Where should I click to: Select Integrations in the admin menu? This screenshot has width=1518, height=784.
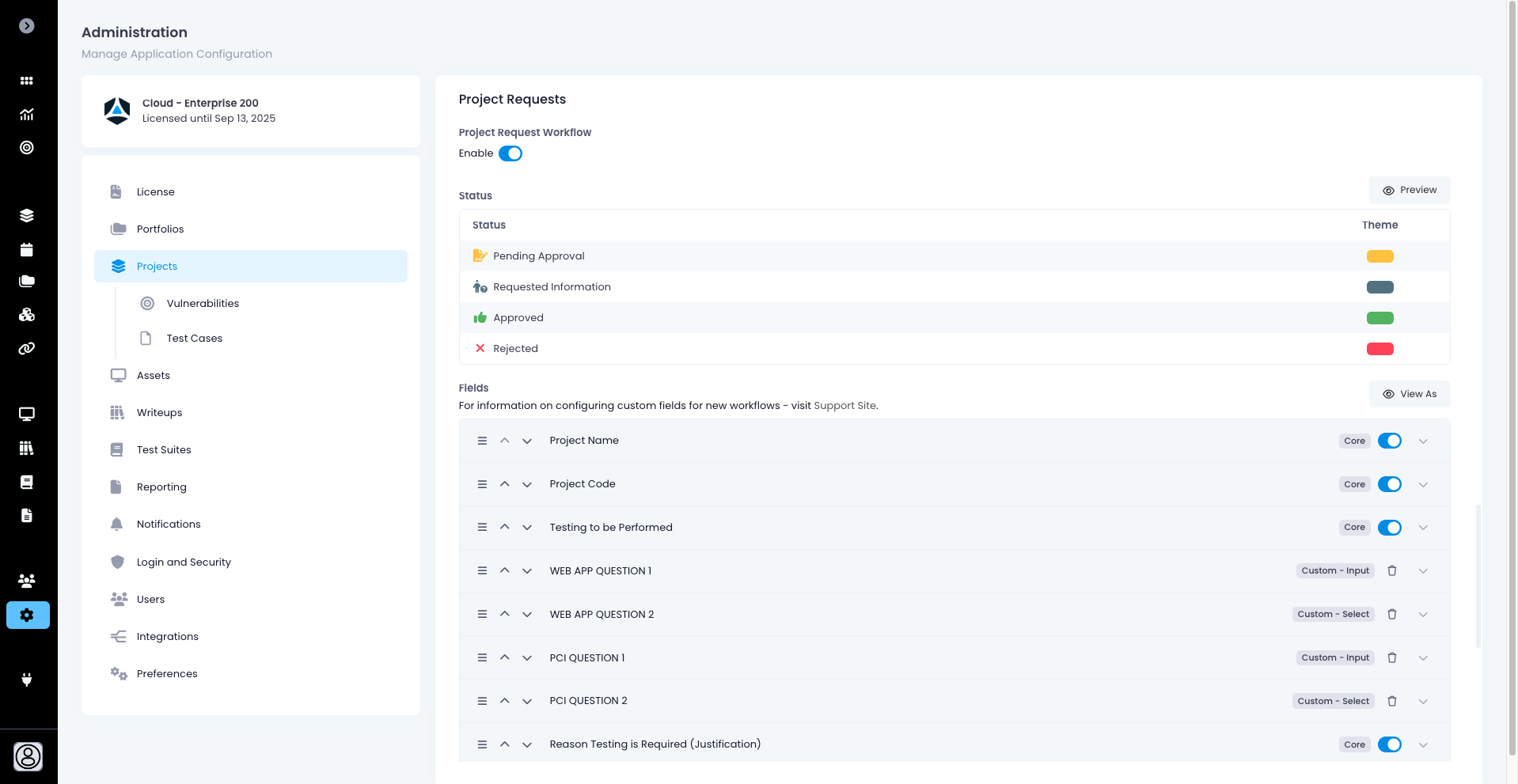point(167,636)
